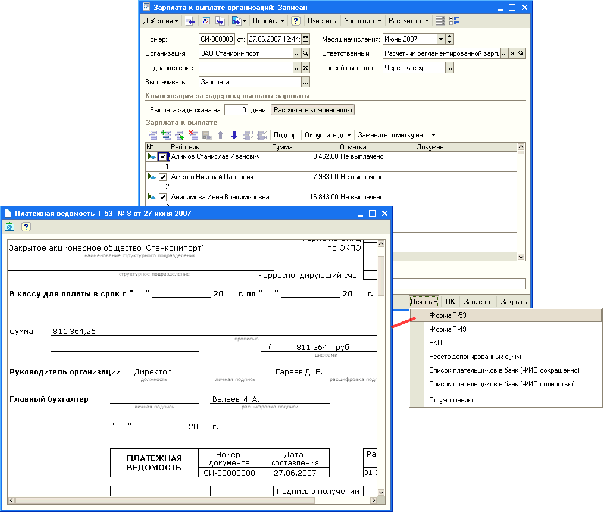Choose Реестр депонированных сумм in the print menu
Viewport: 604px width, 513px height.
click(505, 357)
